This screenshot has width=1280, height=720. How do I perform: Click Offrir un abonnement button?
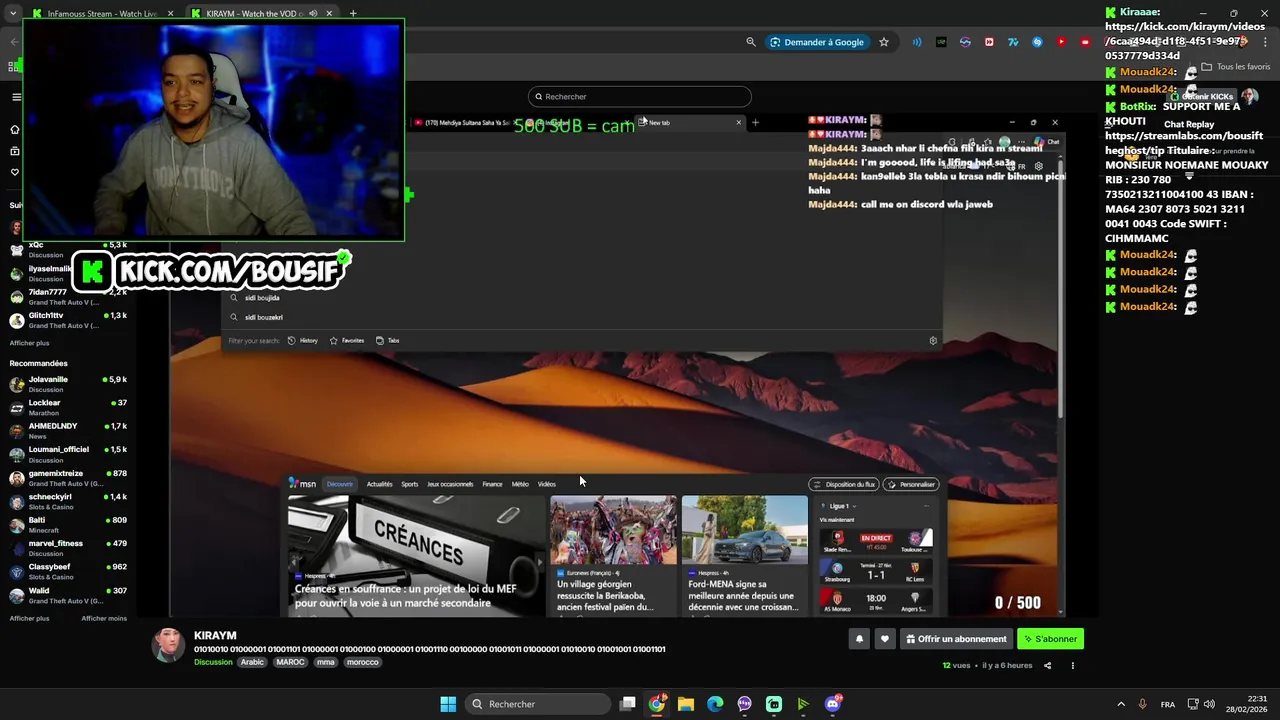pos(956,639)
